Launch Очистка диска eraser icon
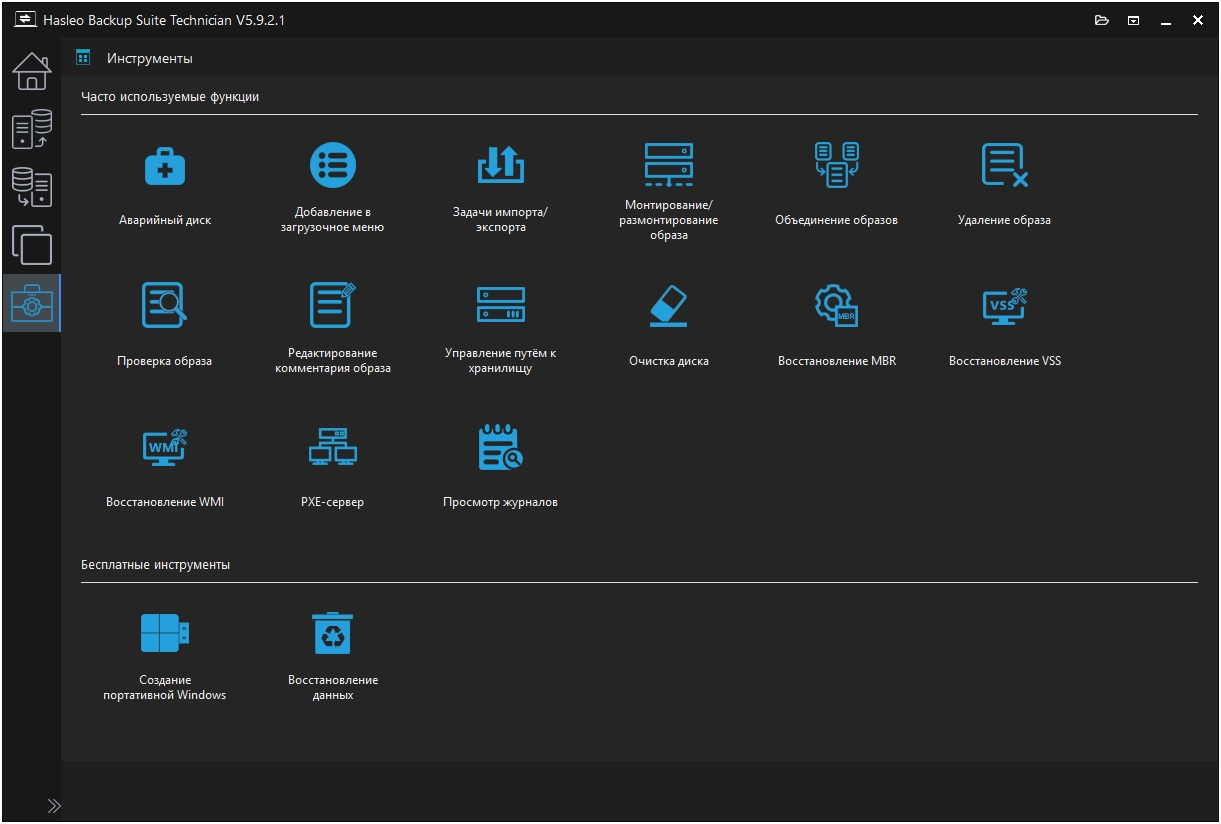Viewport: 1221px width, 824px height. click(x=668, y=305)
